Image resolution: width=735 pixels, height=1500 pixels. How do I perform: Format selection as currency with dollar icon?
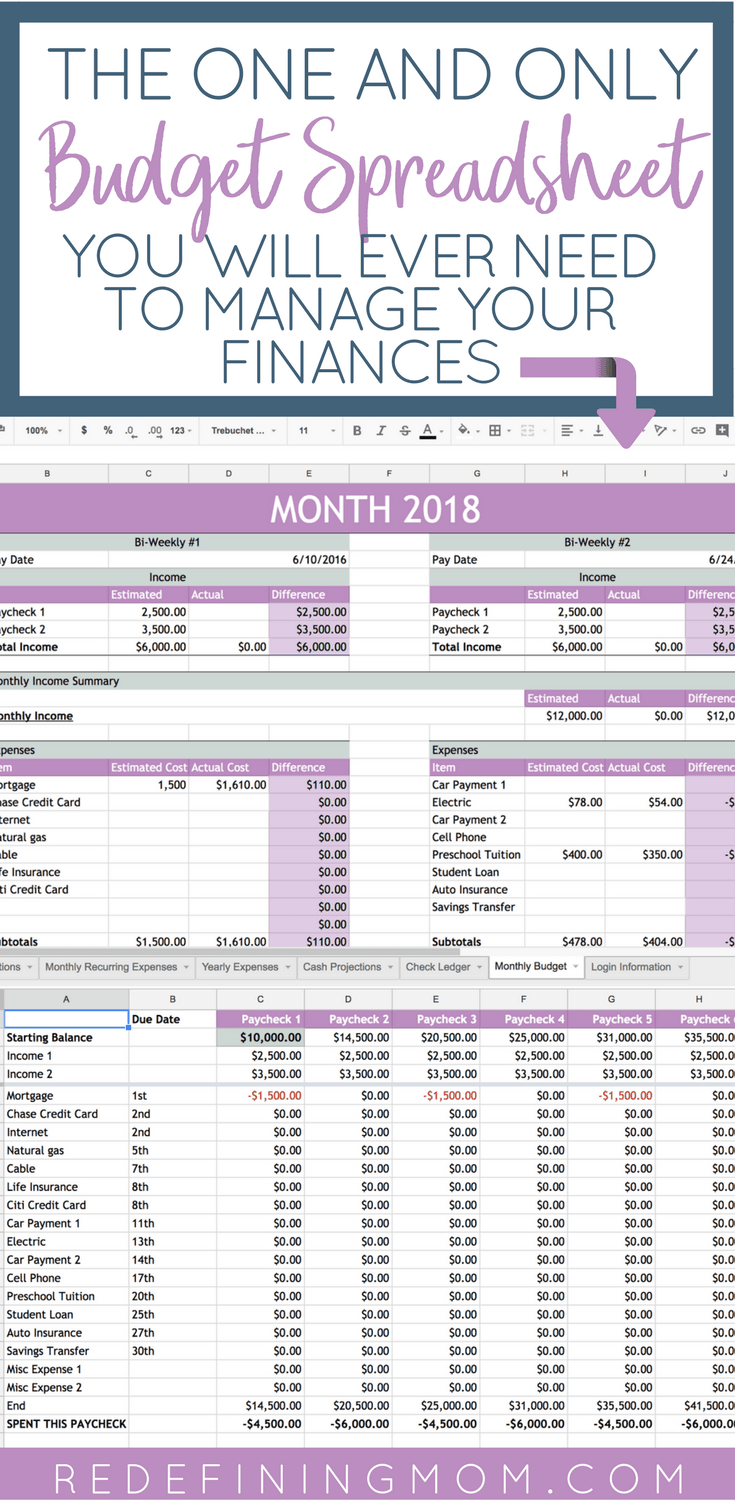tap(84, 430)
